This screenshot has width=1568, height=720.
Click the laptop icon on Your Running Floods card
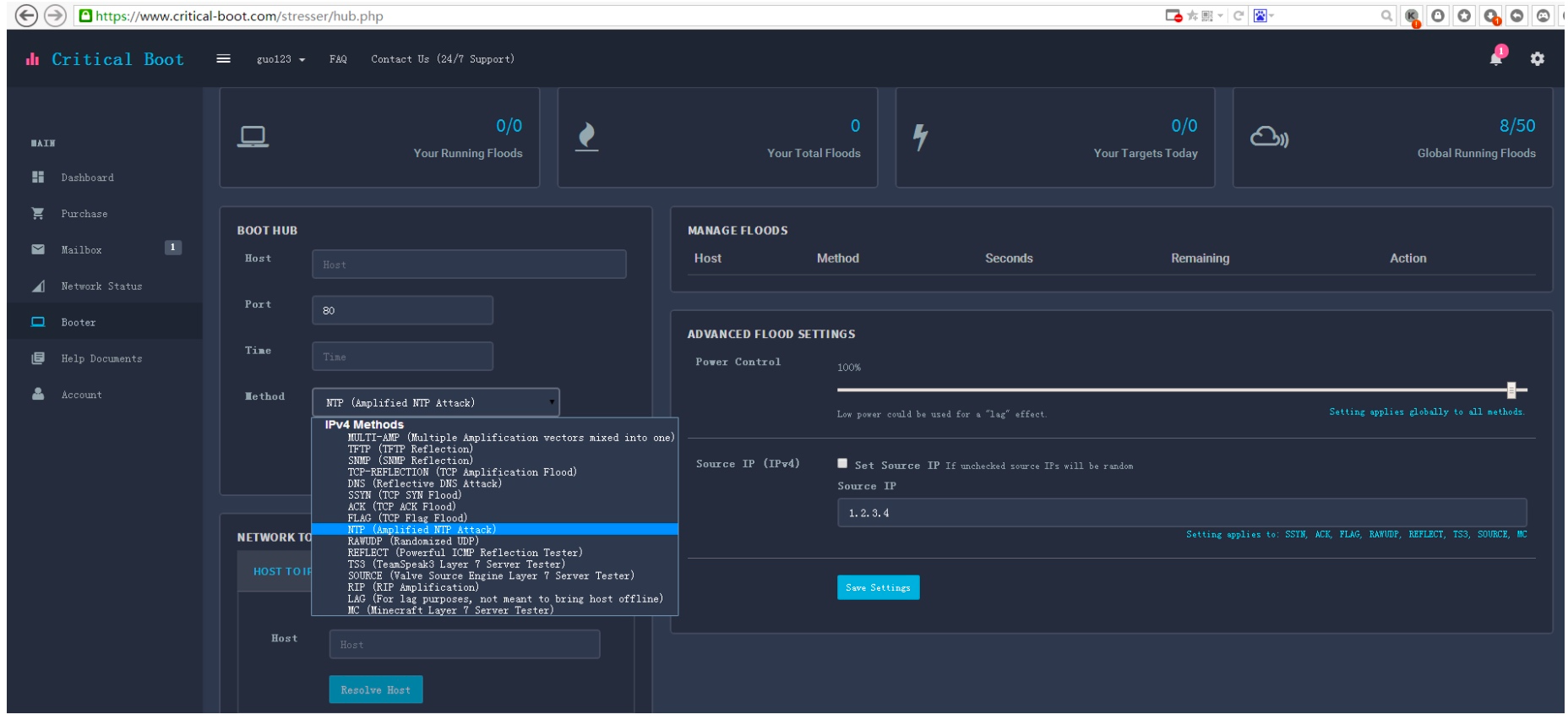click(x=253, y=137)
